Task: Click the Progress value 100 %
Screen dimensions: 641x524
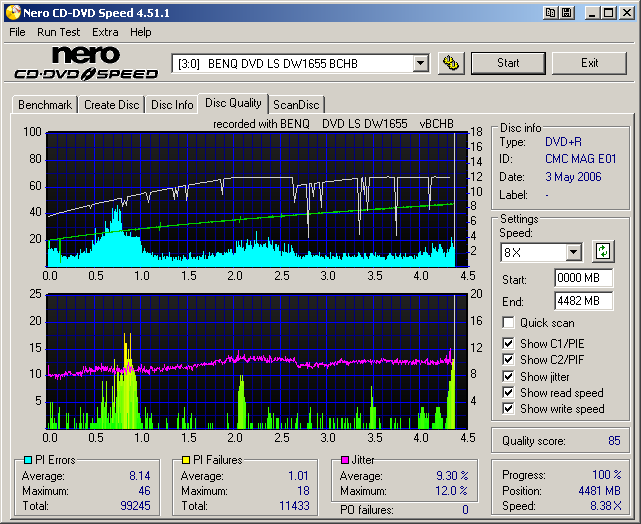Action: (607, 475)
